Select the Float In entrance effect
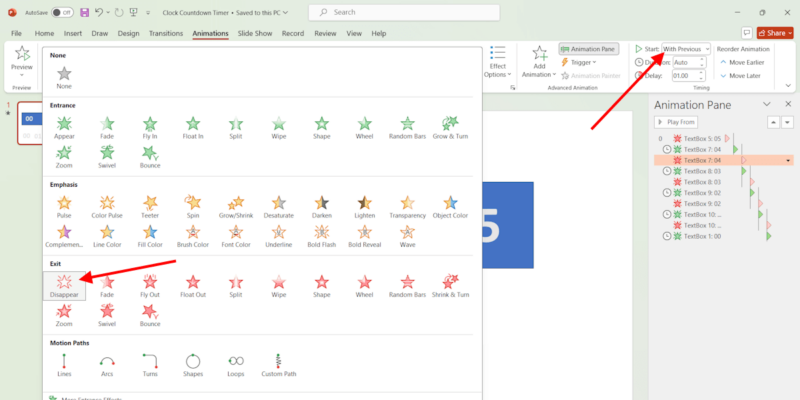 pyautogui.click(x=193, y=128)
